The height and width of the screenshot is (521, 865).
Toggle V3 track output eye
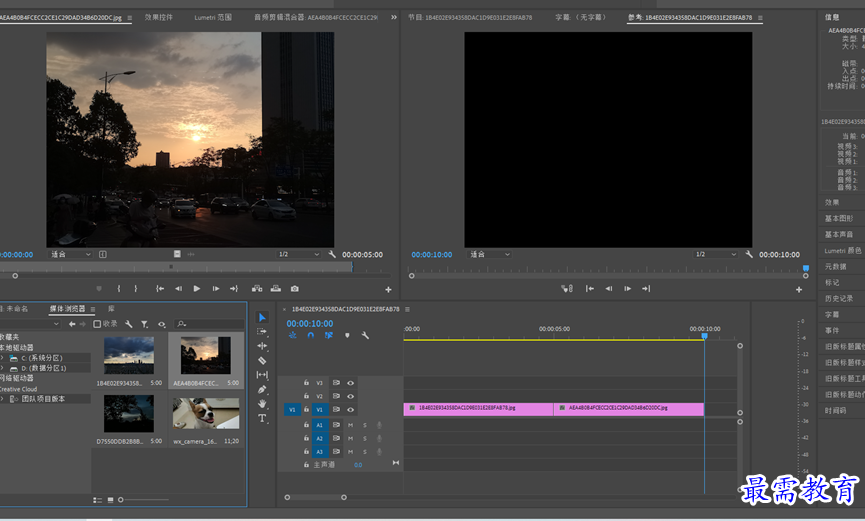(350, 382)
